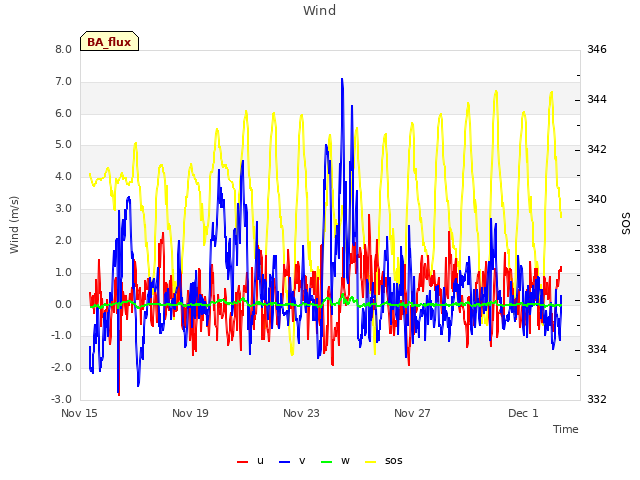Select the 'sos' legend label

click(394, 460)
